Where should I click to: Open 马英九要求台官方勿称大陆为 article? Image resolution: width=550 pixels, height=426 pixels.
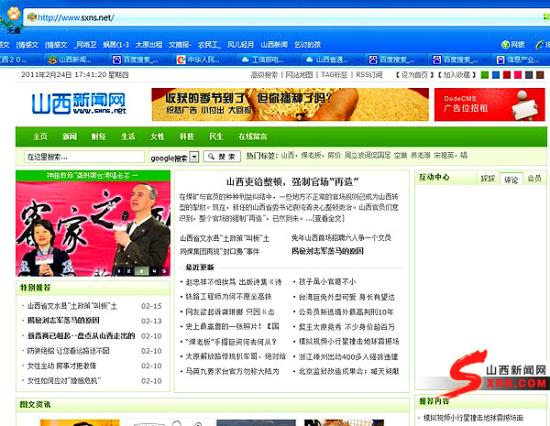click(x=232, y=371)
